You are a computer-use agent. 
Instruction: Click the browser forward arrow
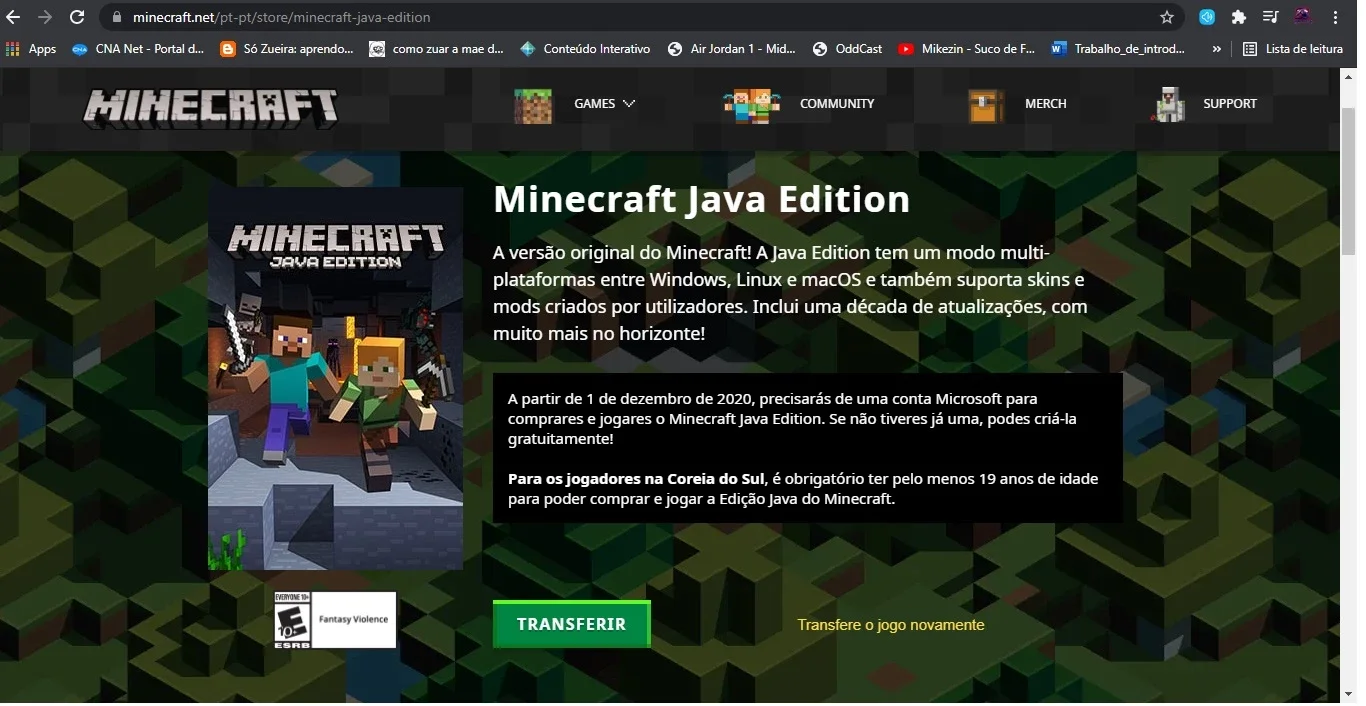pos(45,17)
